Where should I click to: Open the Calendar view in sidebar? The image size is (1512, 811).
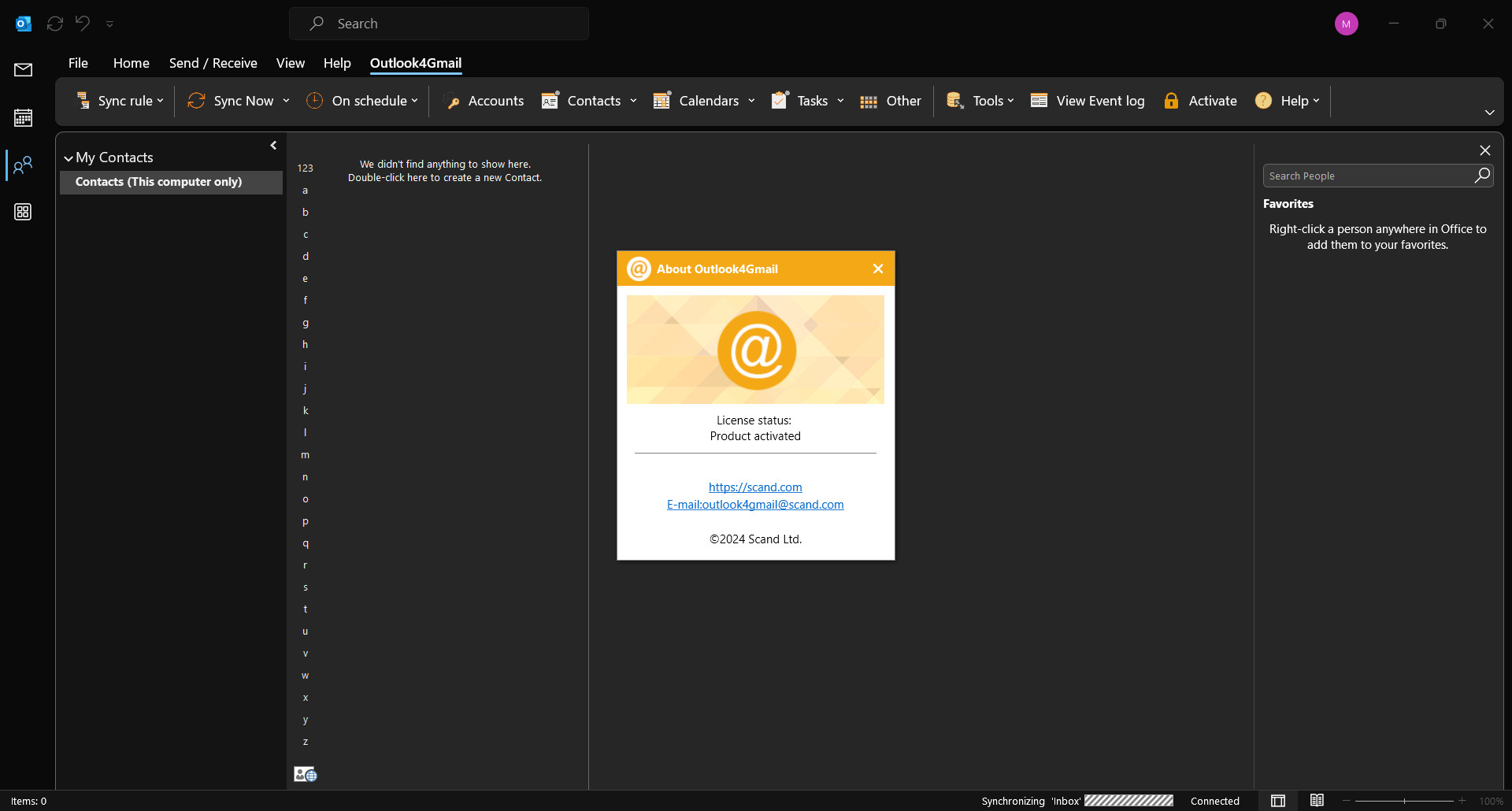[x=24, y=118]
